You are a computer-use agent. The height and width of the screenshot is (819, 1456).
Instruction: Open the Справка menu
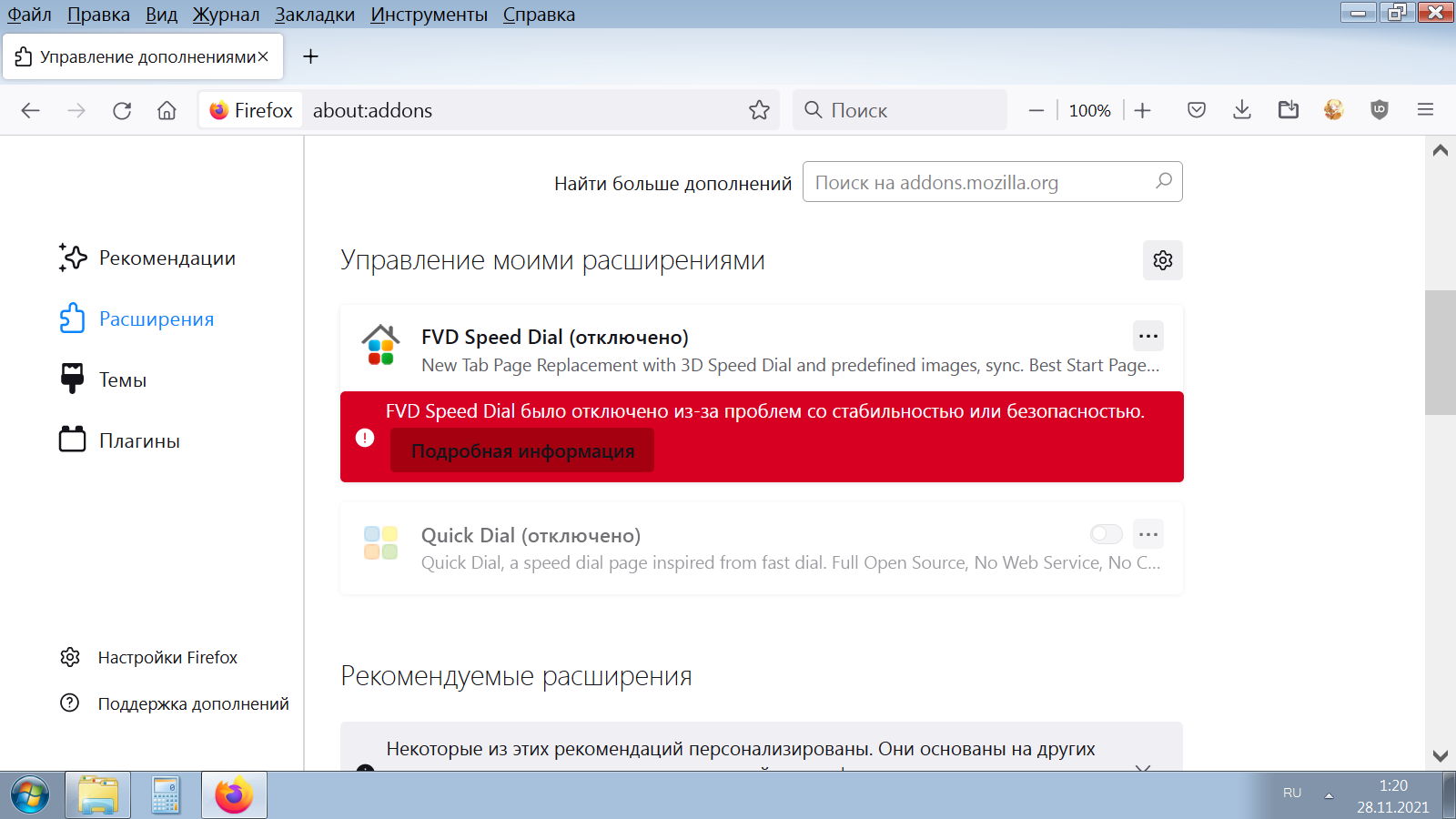[x=539, y=15]
